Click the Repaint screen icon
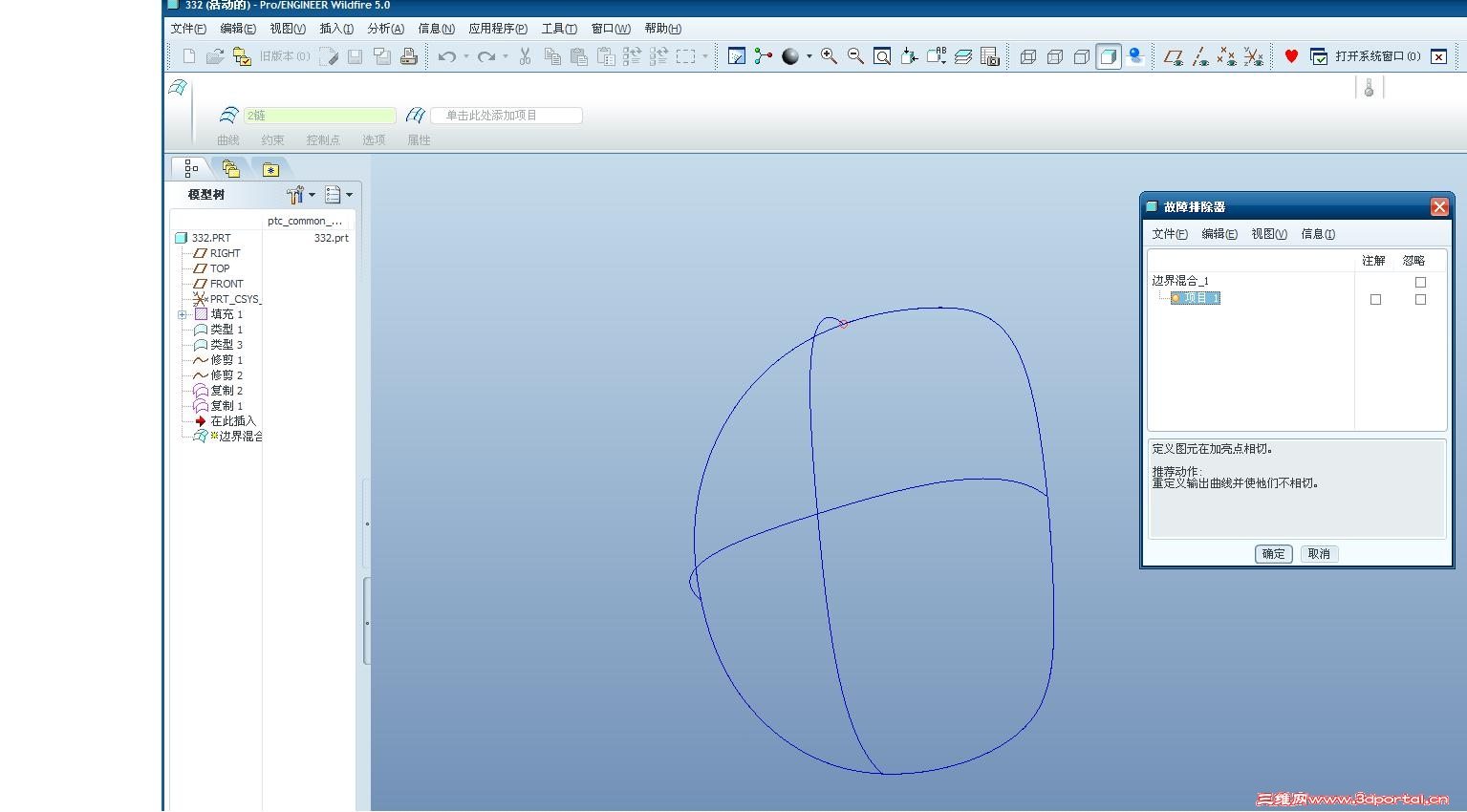1467x812 pixels. pyautogui.click(x=736, y=56)
